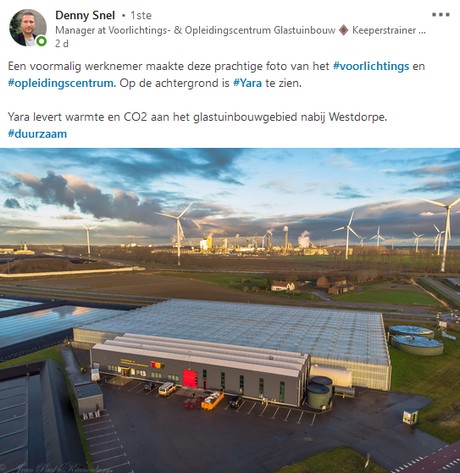Click the diamond separator icon in headline

coord(344,30)
